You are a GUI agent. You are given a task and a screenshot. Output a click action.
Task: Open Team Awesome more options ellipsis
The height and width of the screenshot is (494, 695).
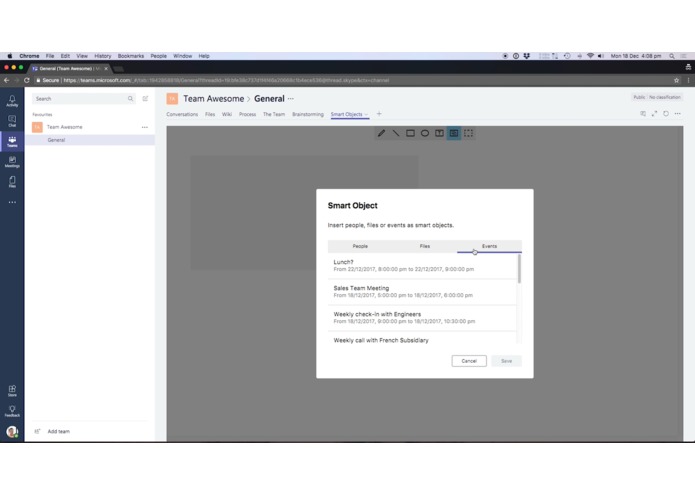pyautogui.click(x=145, y=127)
